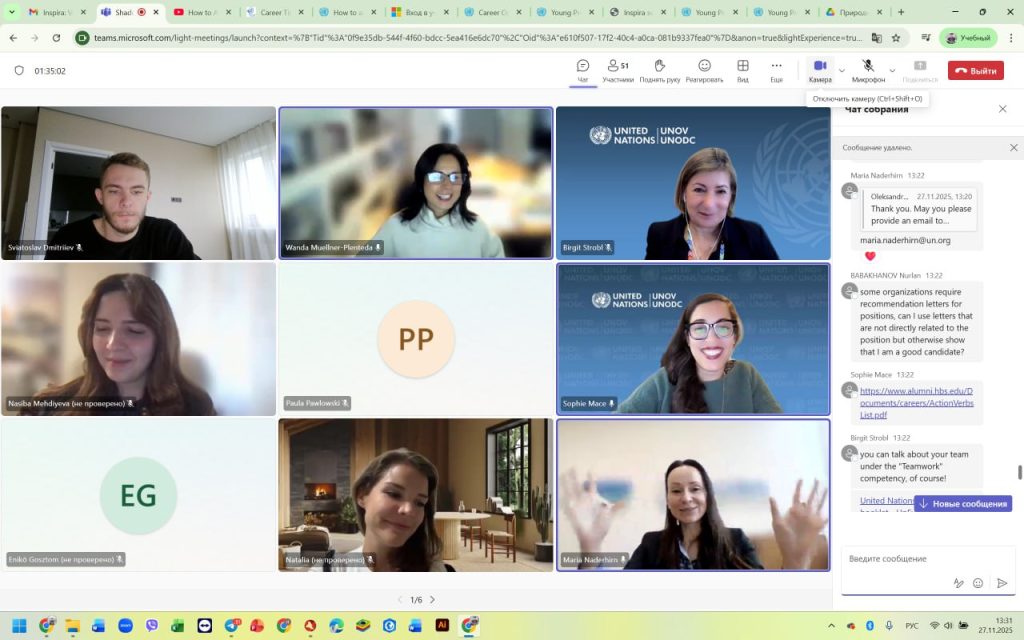Viewport: 1024px width, 640px height.
Task: Unmute using the Микрофон button
Action: tap(867, 70)
